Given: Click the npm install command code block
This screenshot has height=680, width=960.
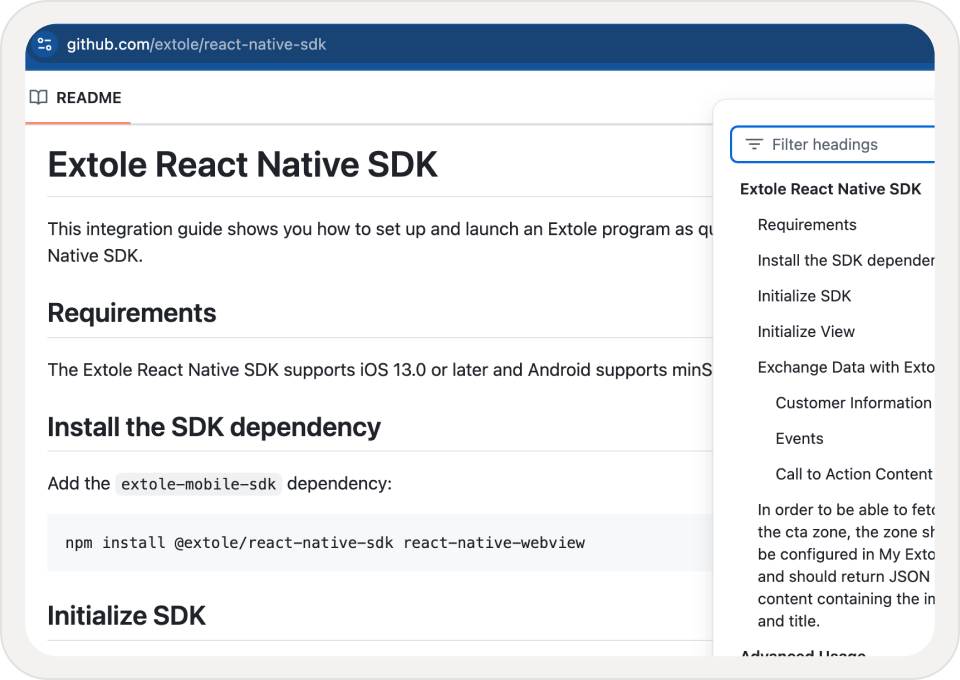Looking at the screenshot, I should (380, 543).
